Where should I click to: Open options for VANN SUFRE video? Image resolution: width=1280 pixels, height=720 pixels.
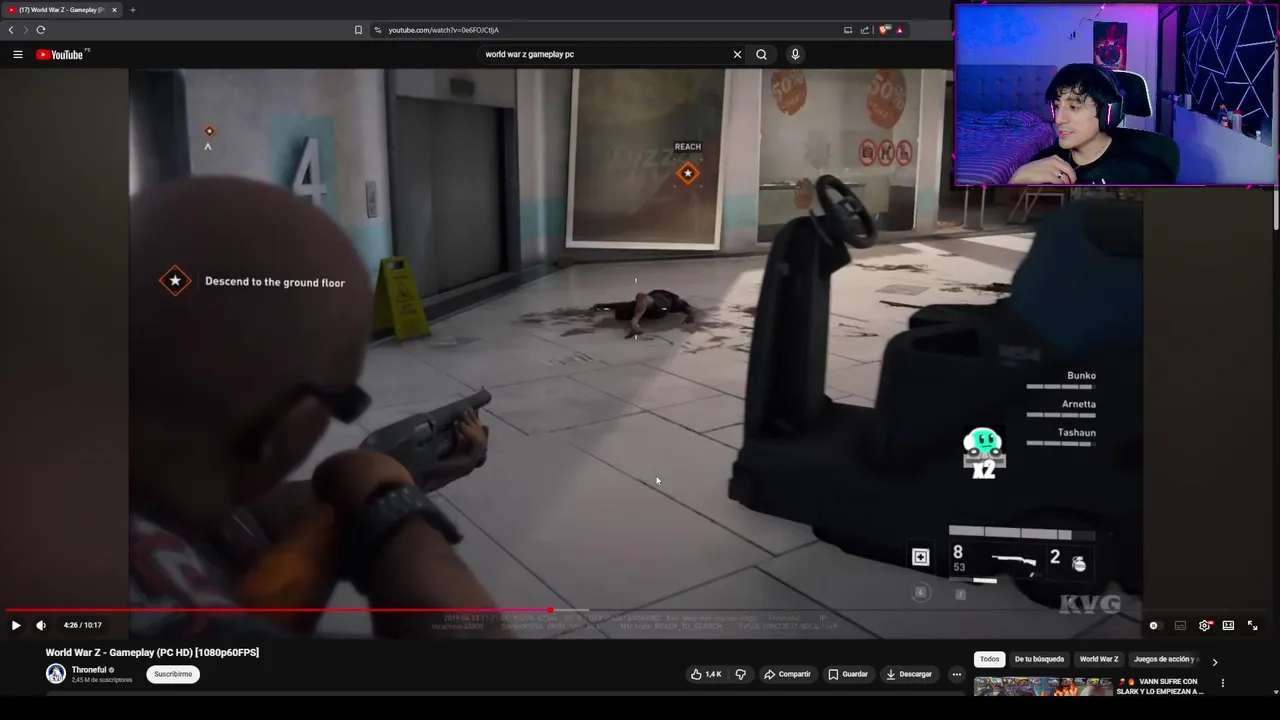coord(1222,684)
